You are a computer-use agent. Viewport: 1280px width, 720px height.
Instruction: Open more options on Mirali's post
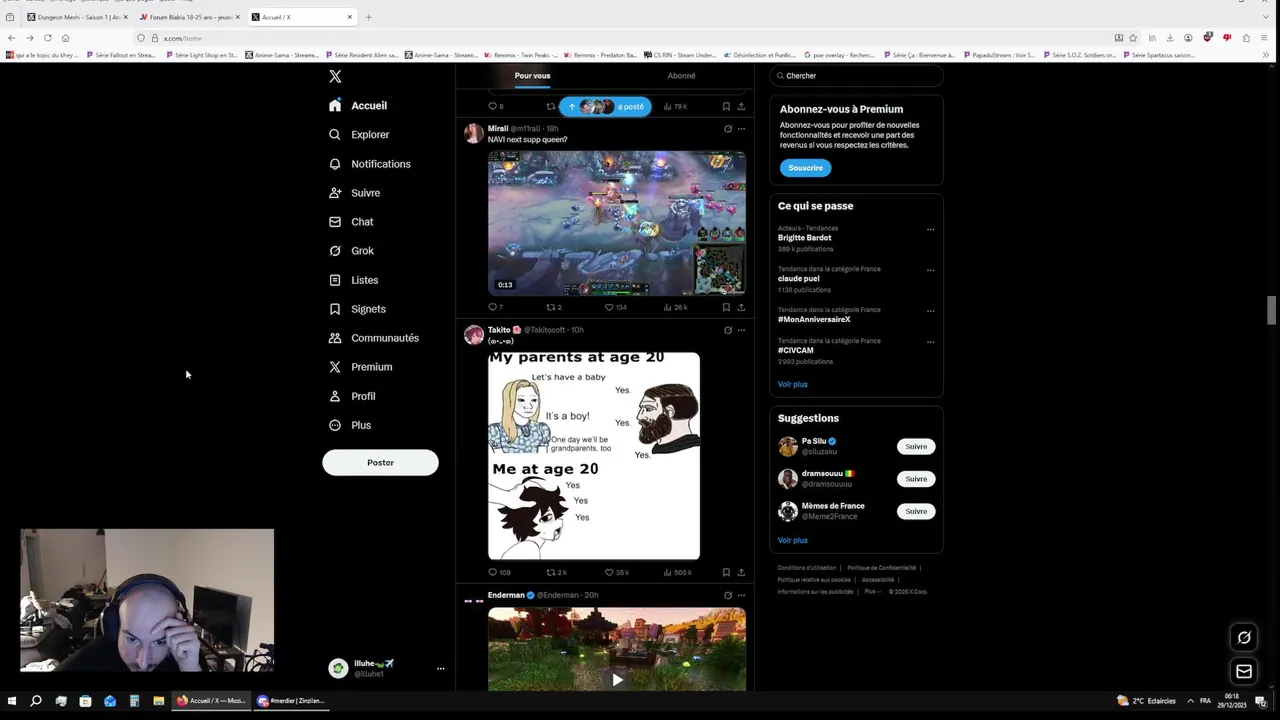pos(741,129)
